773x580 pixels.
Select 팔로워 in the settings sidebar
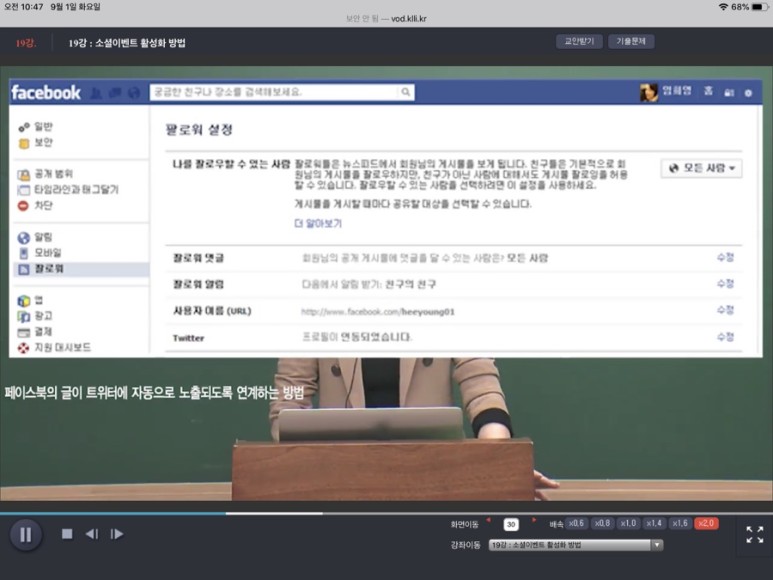click(79, 269)
